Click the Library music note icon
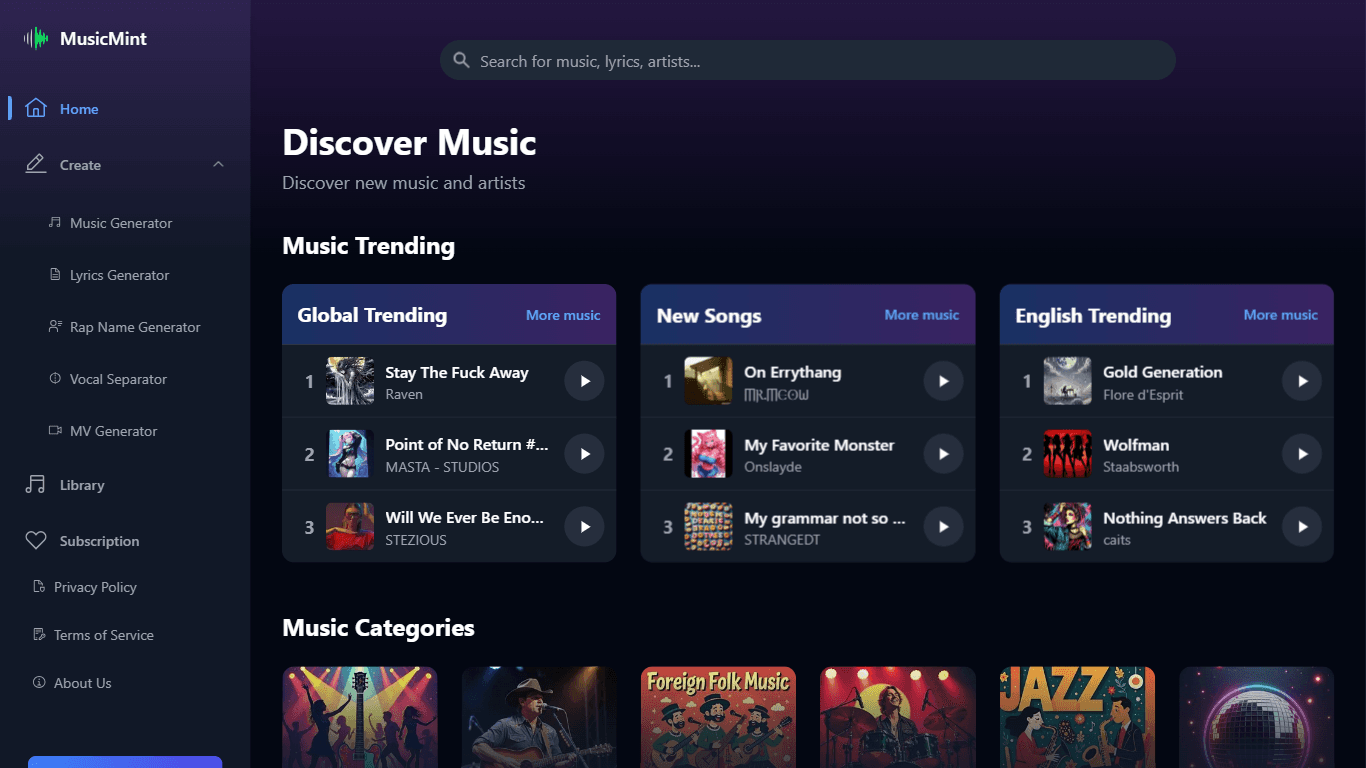1366x768 pixels. pos(36,484)
